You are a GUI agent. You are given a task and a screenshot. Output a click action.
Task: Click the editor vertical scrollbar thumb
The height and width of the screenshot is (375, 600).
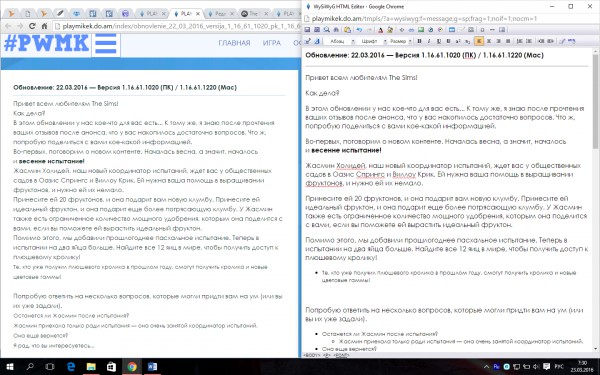tap(595, 101)
